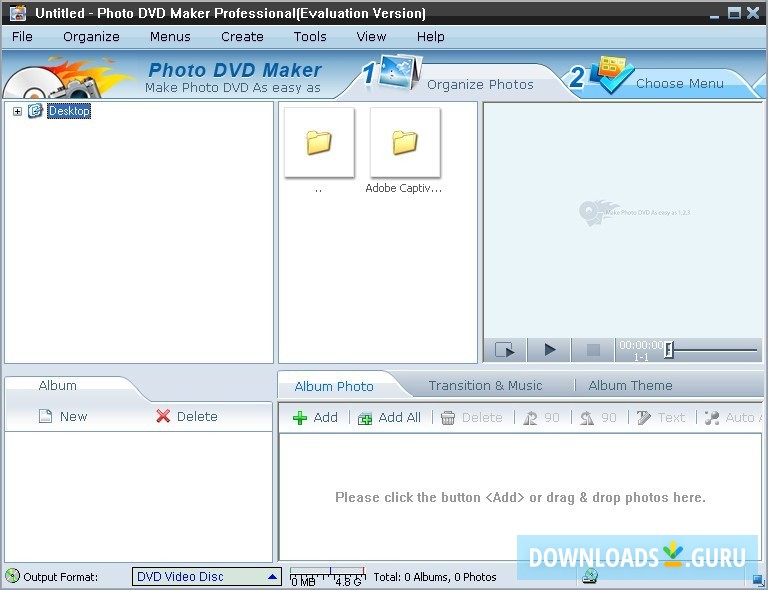Click the 00:00:00 time display
This screenshot has height=590, width=768.
coord(641,345)
